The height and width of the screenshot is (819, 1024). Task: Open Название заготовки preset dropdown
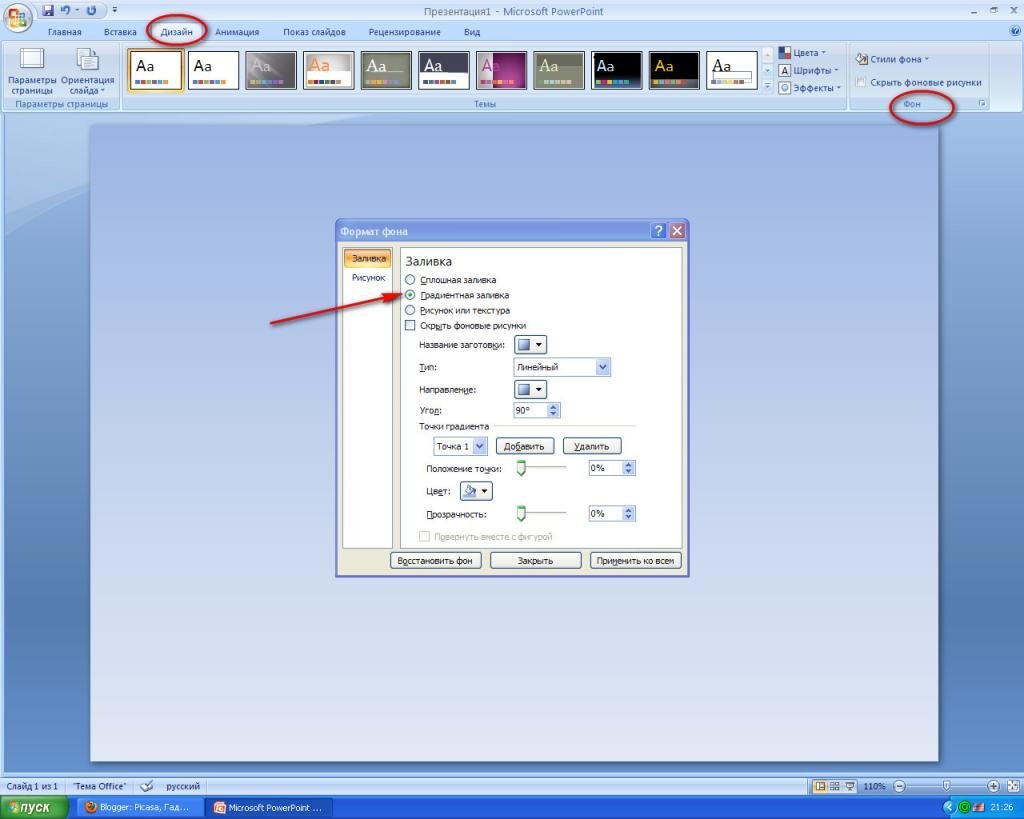(x=530, y=344)
